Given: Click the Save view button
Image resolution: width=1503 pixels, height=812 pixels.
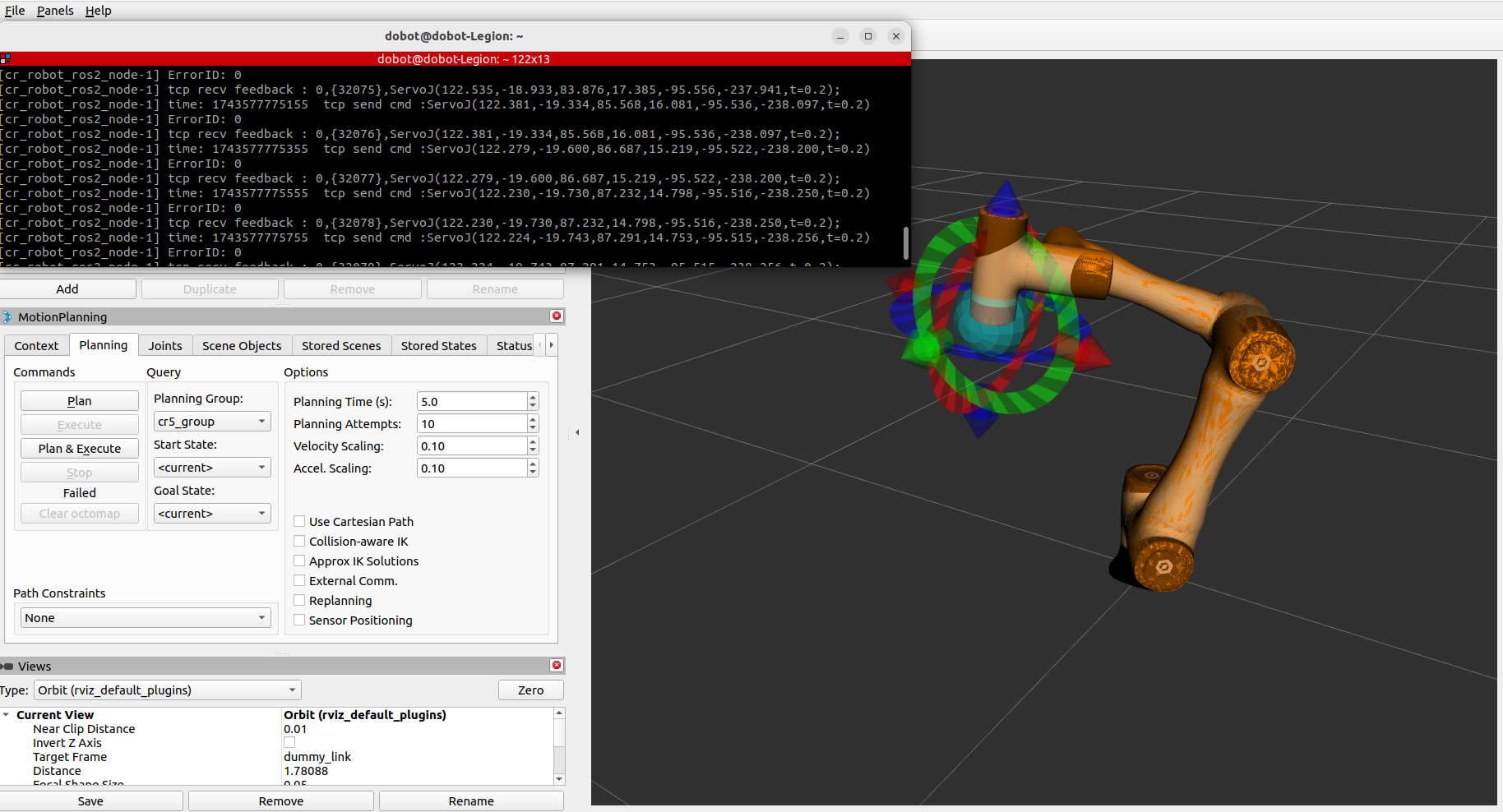Looking at the screenshot, I should [90, 801].
